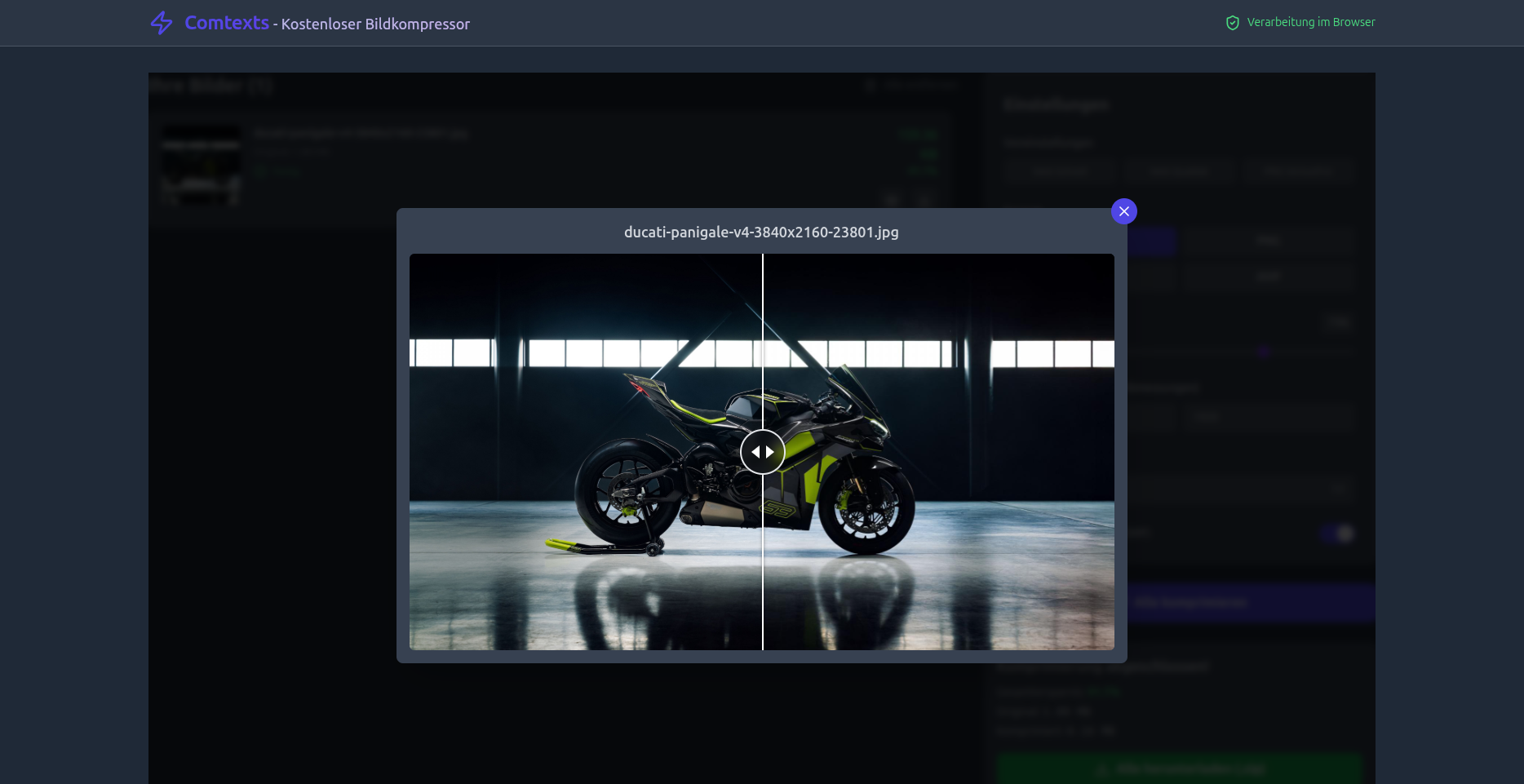Grab the before/after comparison slider handle

click(x=763, y=452)
